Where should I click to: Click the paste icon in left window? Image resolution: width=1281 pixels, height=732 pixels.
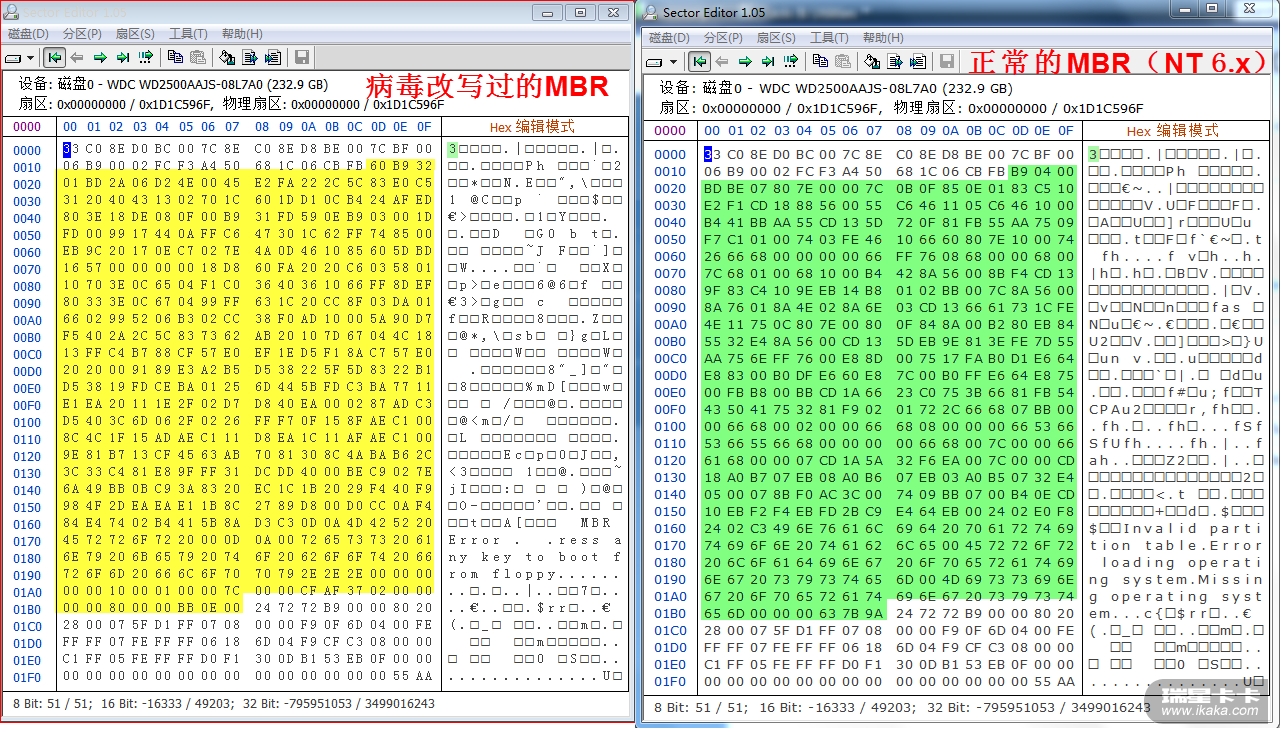point(198,58)
